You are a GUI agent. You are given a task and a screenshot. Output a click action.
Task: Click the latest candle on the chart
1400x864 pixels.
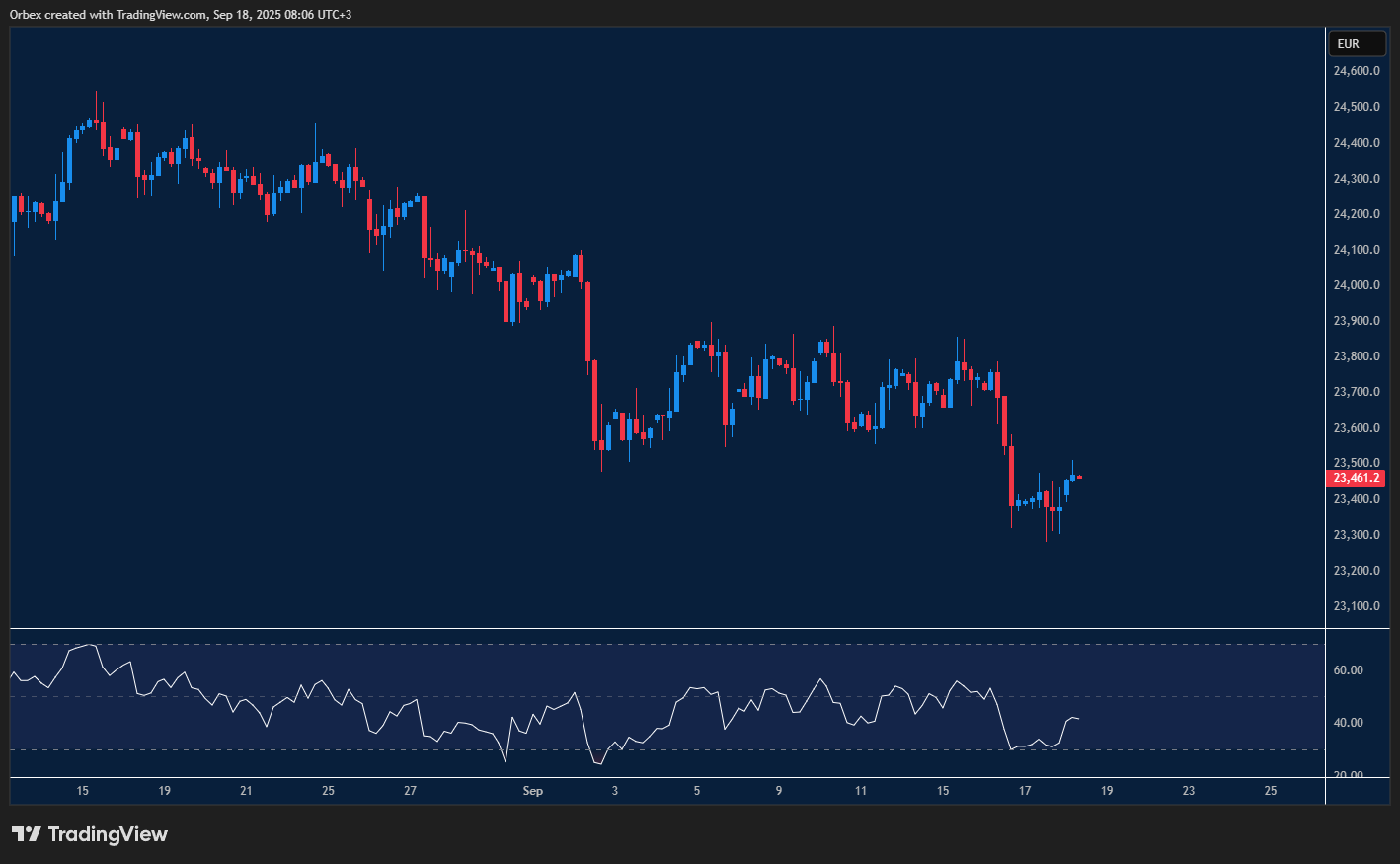coord(1079,477)
